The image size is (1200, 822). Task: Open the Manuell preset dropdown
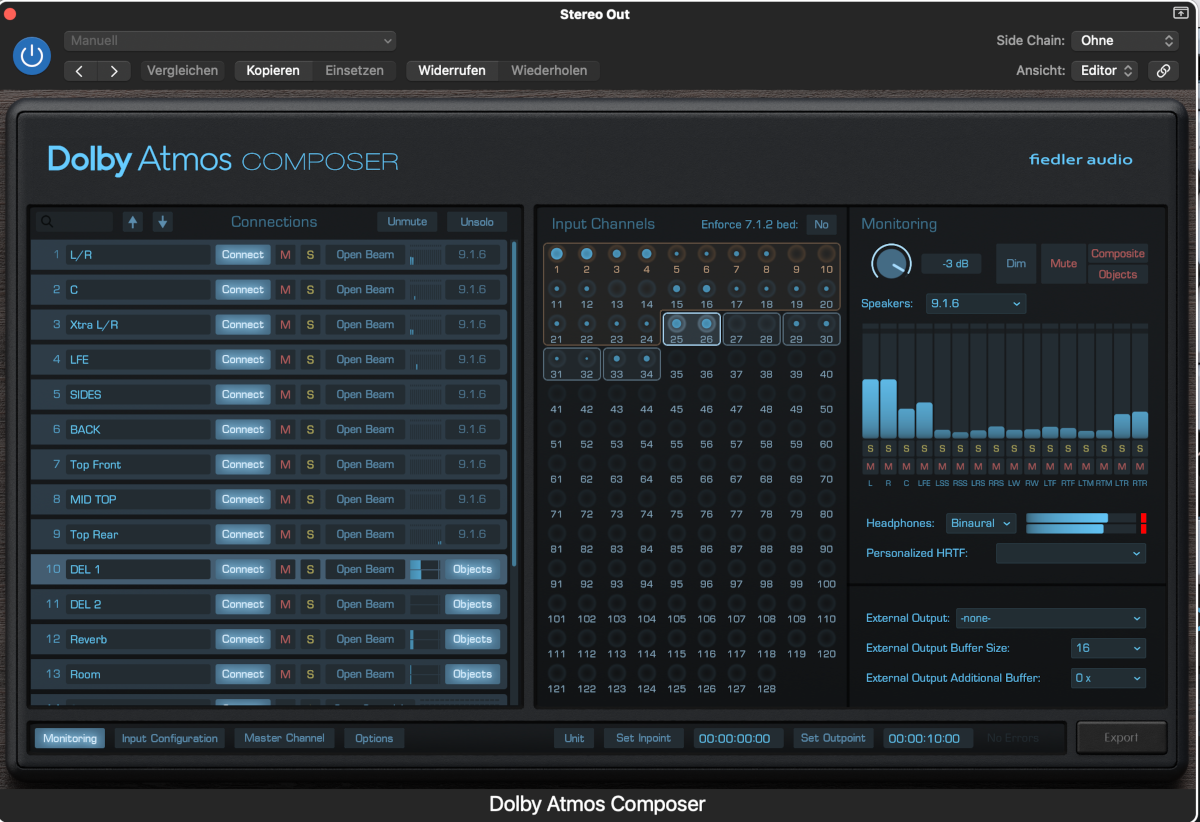tap(230, 41)
